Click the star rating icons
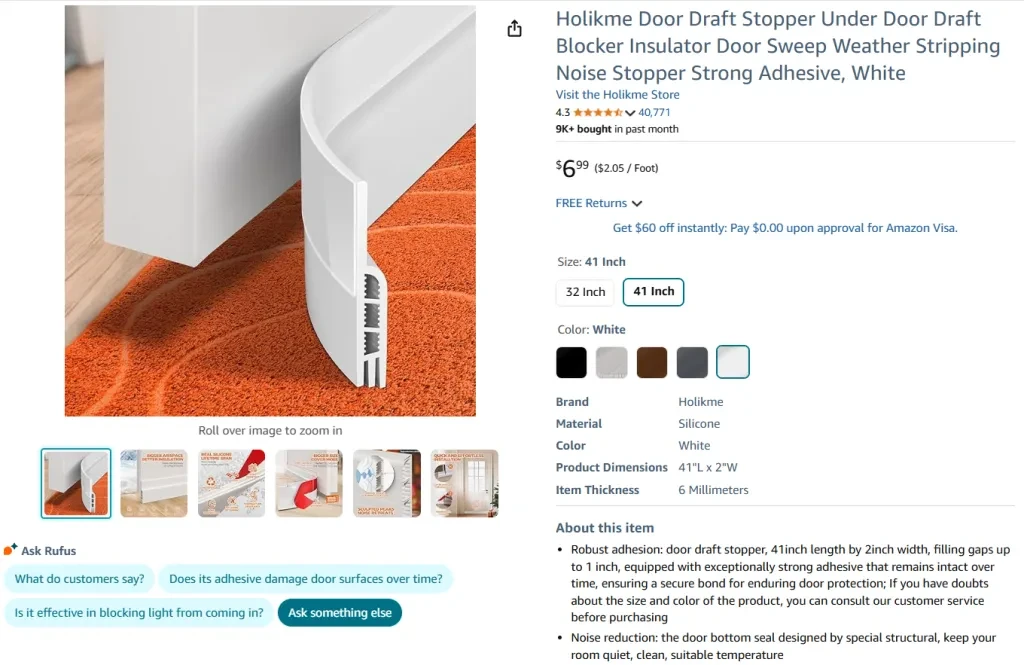1024x665 pixels. pyautogui.click(x=598, y=112)
